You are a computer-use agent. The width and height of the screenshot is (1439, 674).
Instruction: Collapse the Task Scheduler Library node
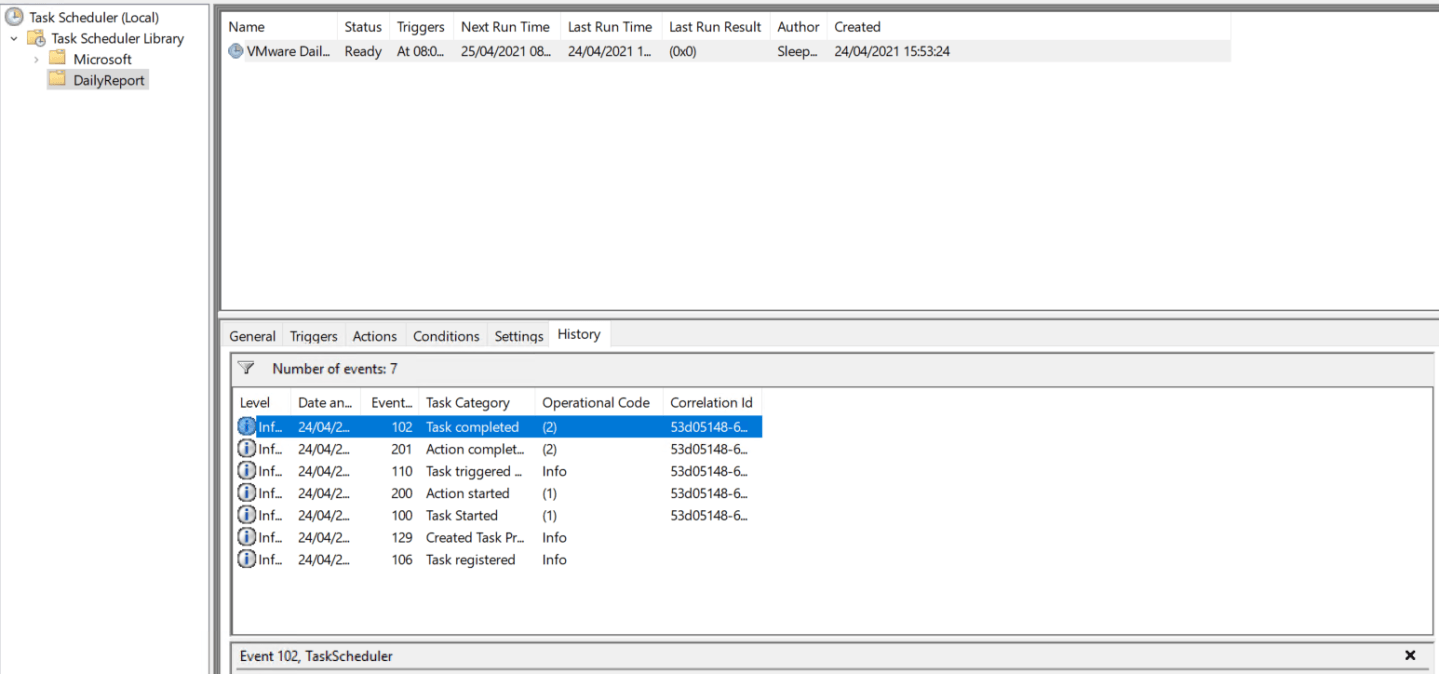click(x=14, y=39)
